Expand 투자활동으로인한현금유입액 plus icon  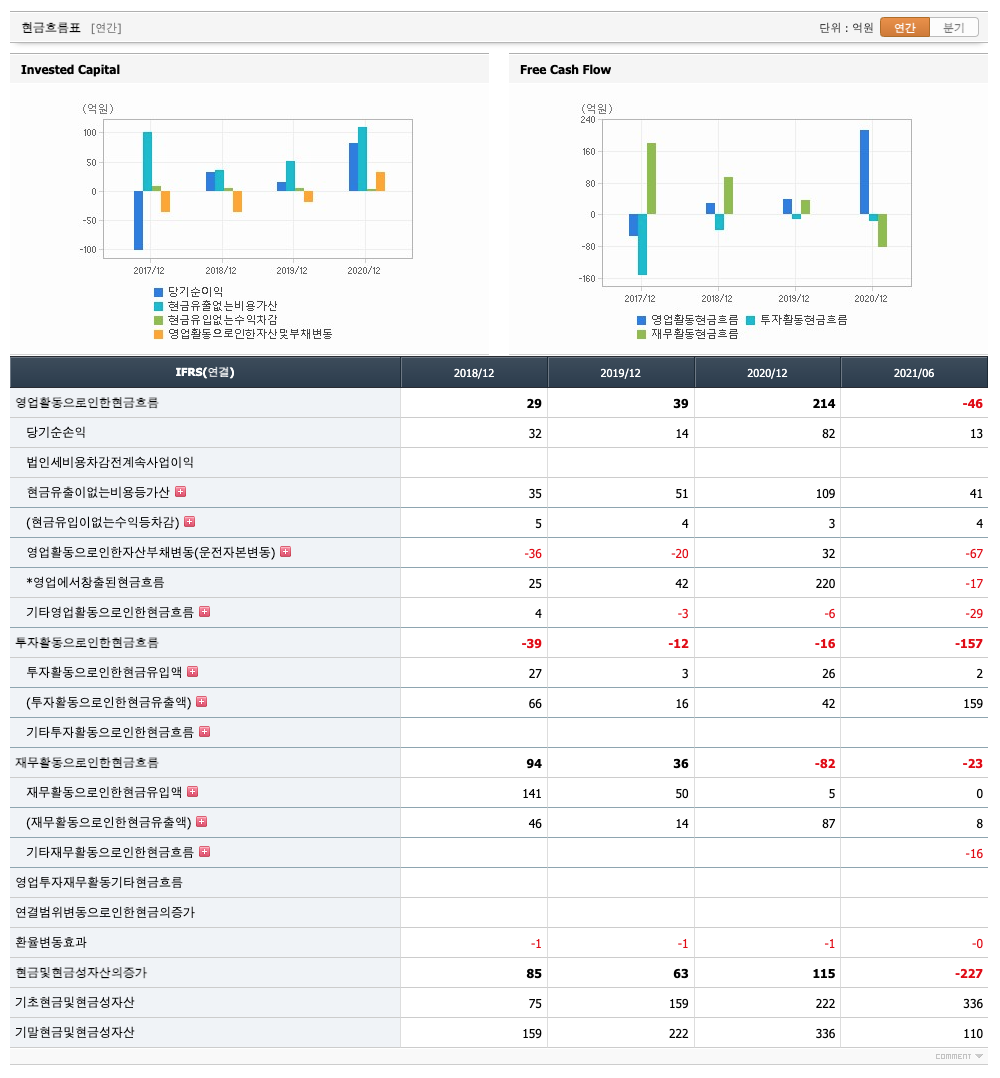pos(193,672)
